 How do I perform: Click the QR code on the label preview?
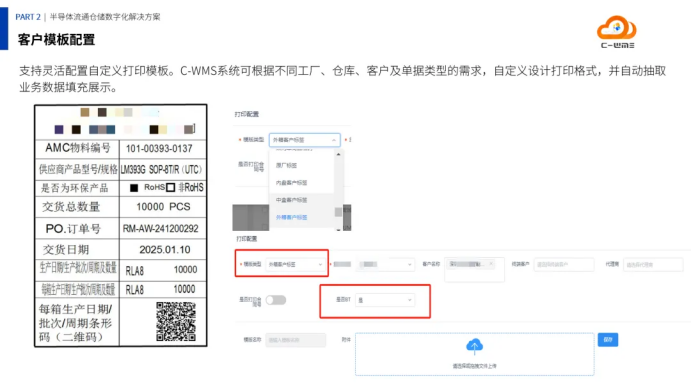tap(176, 321)
